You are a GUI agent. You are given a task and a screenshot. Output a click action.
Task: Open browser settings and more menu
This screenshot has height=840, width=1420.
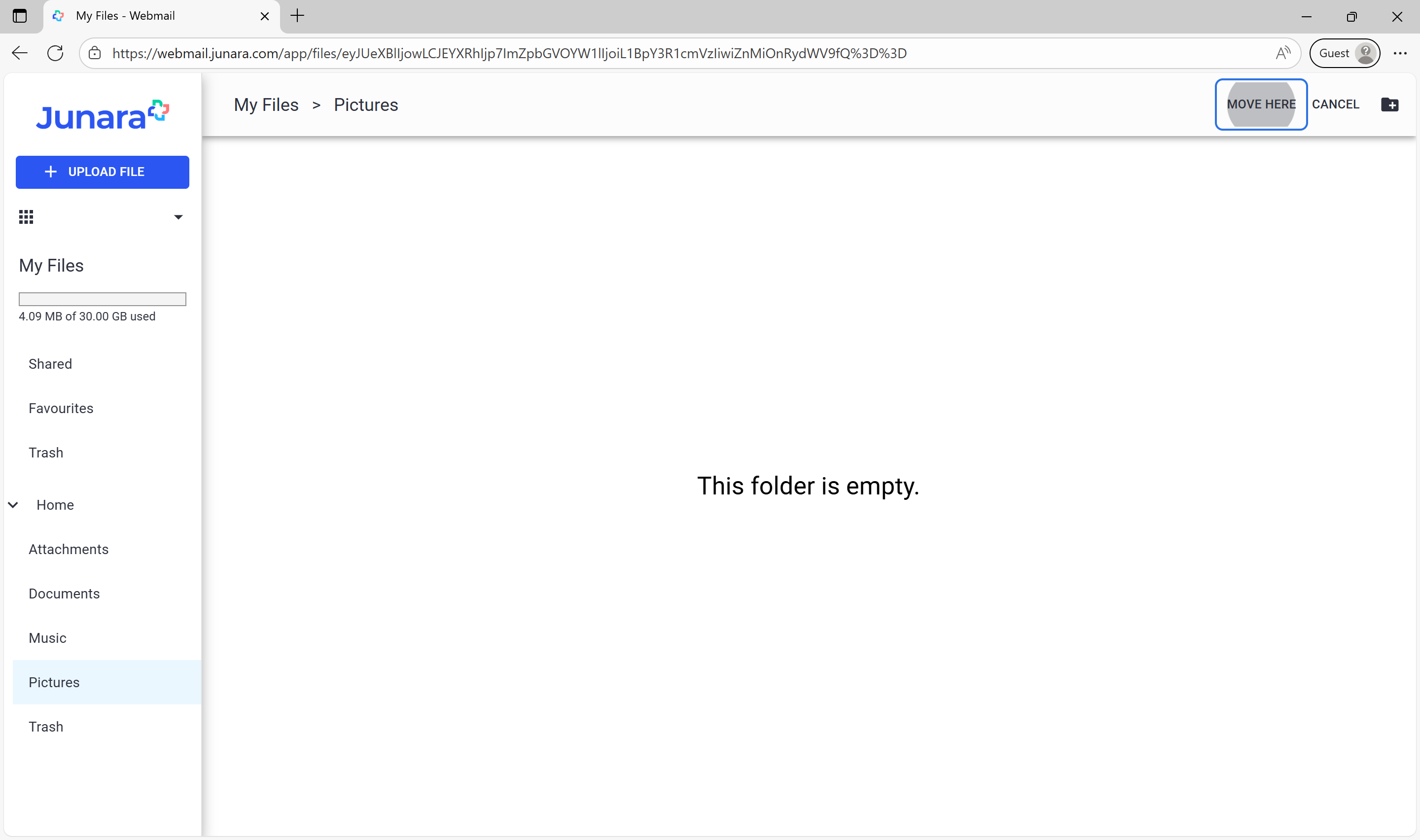coord(1400,53)
